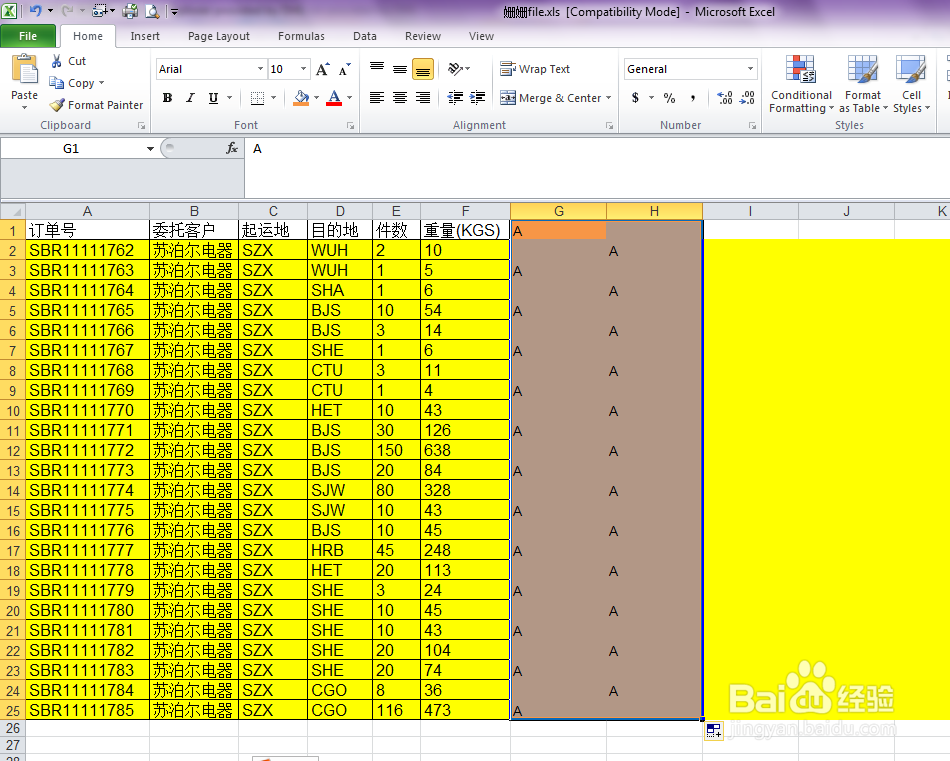The image size is (950, 761).
Task: Click the Excel application icon
Action: coord(9,11)
